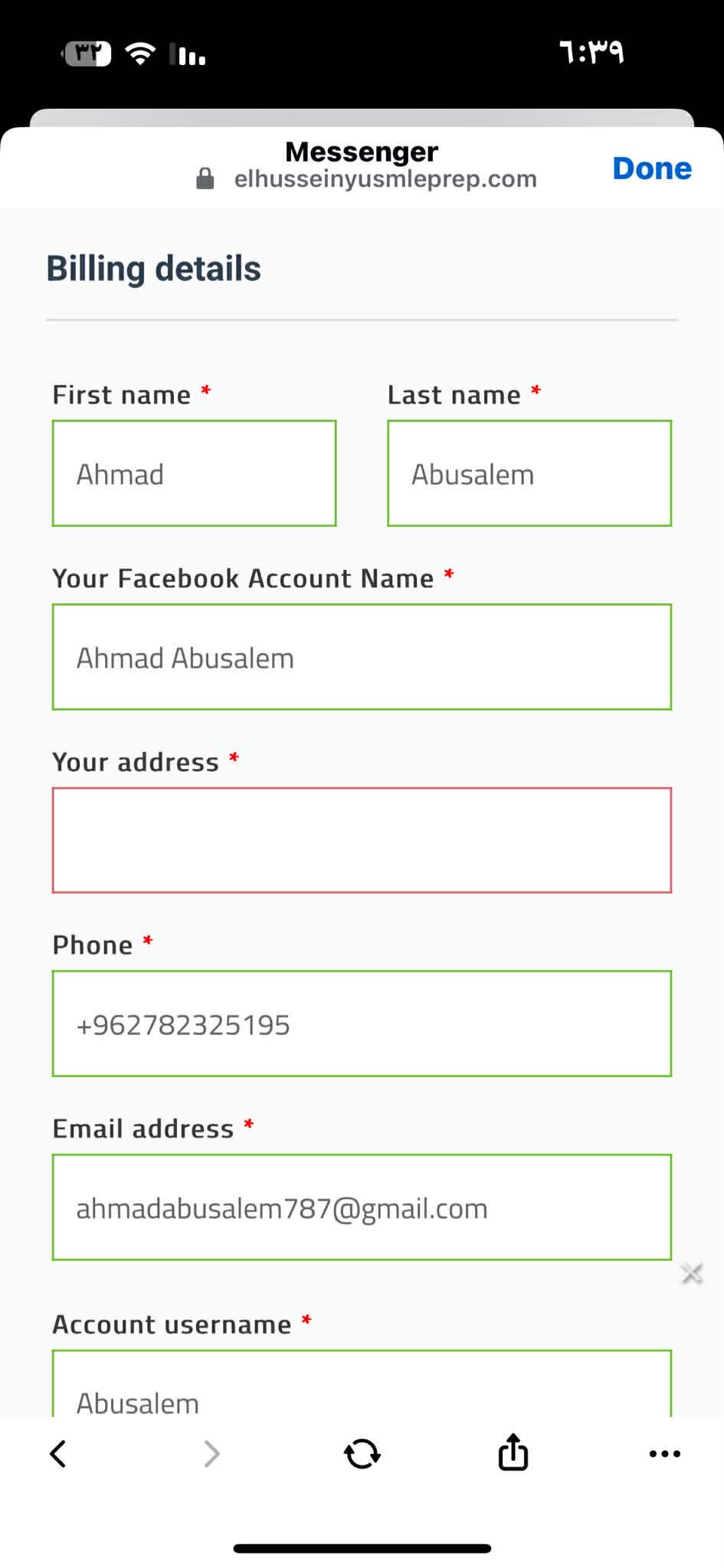Open the three-dot more options menu
This screenshot has height=1568, width=724.
[x=664, y=1453]
